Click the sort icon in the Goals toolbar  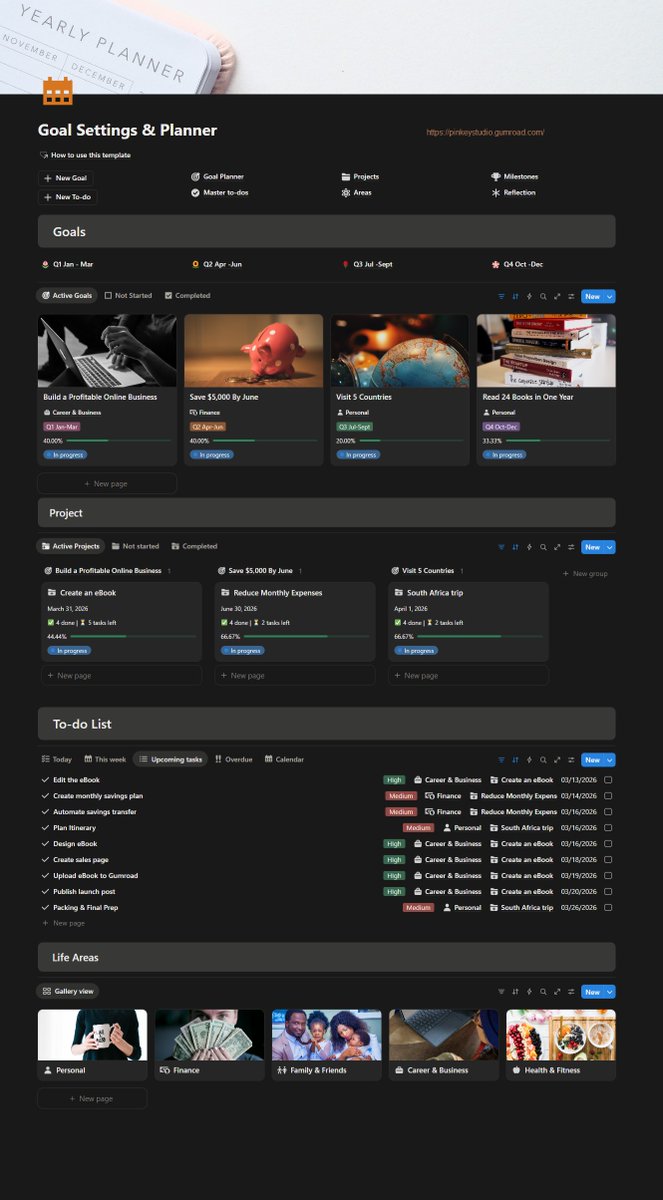pos(516,296)
